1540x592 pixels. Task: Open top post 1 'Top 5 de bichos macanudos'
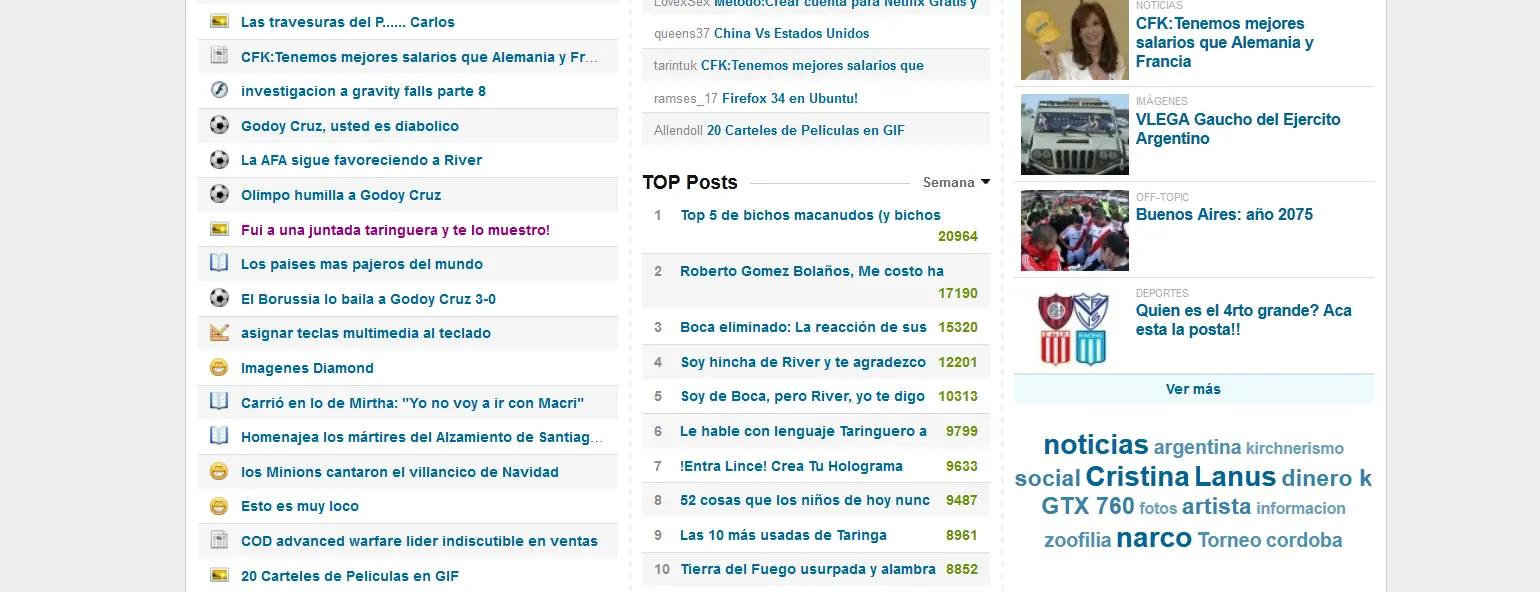[811, 215]
